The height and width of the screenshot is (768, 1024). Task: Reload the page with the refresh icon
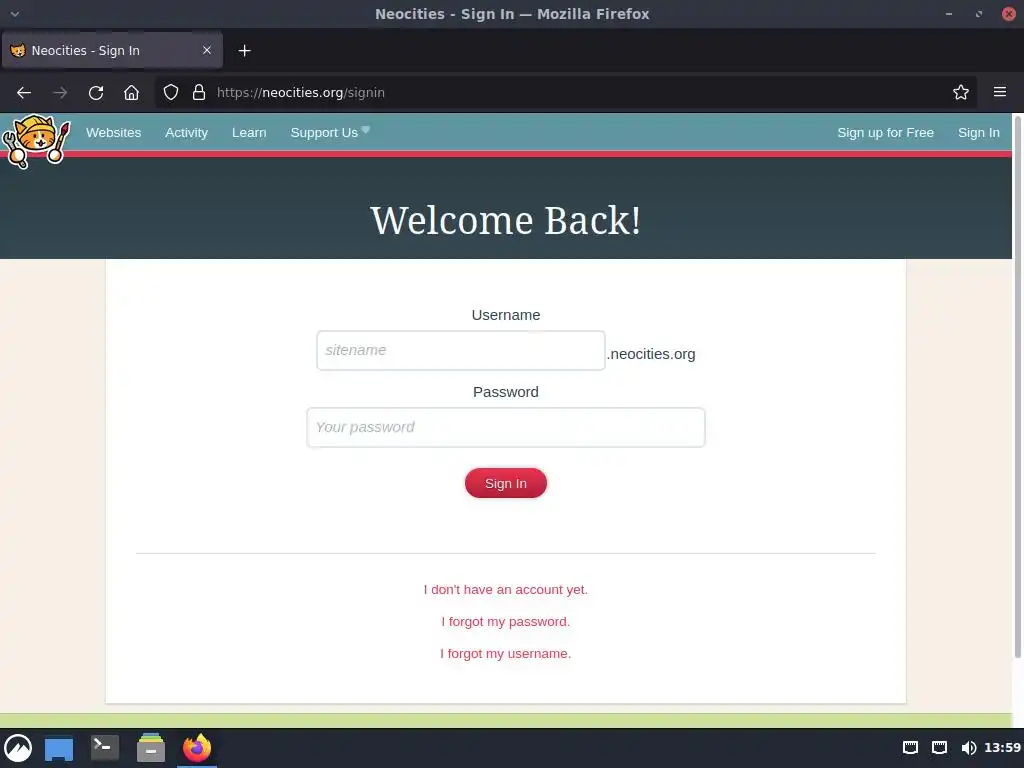click(x=96, y=93)
